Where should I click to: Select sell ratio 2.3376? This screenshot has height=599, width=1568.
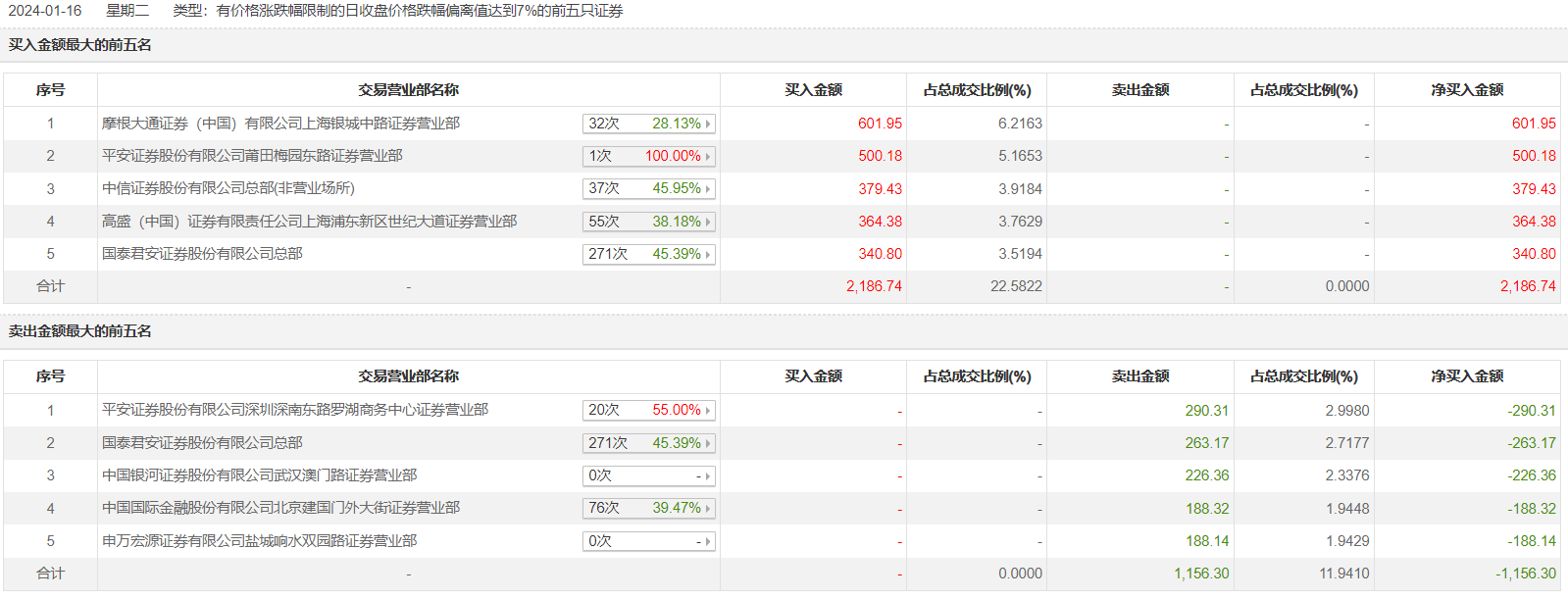point(1347,475)
